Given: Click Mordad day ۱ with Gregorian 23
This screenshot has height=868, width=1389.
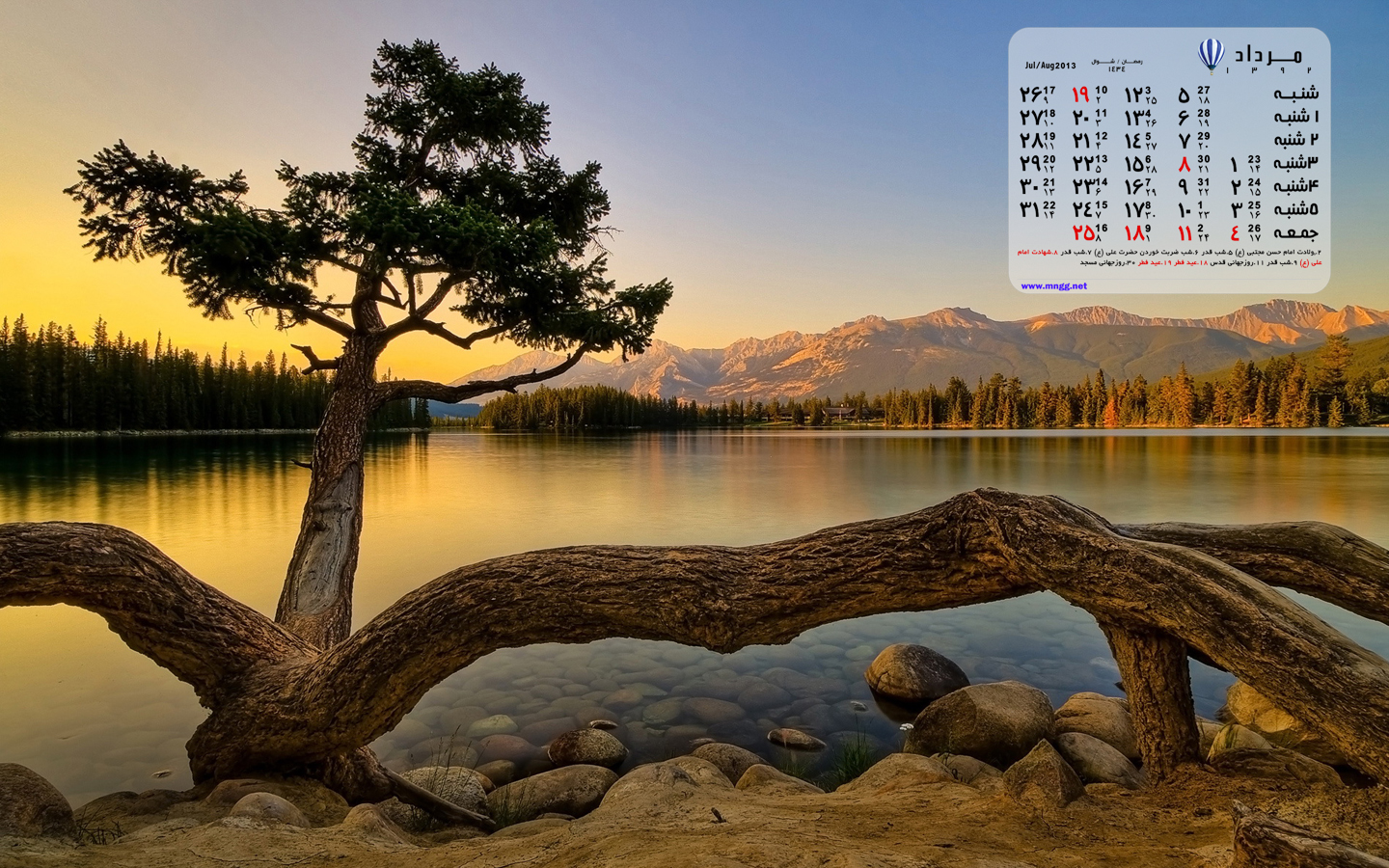Looking at the screenshot, I should click(x=1243, y=164).
